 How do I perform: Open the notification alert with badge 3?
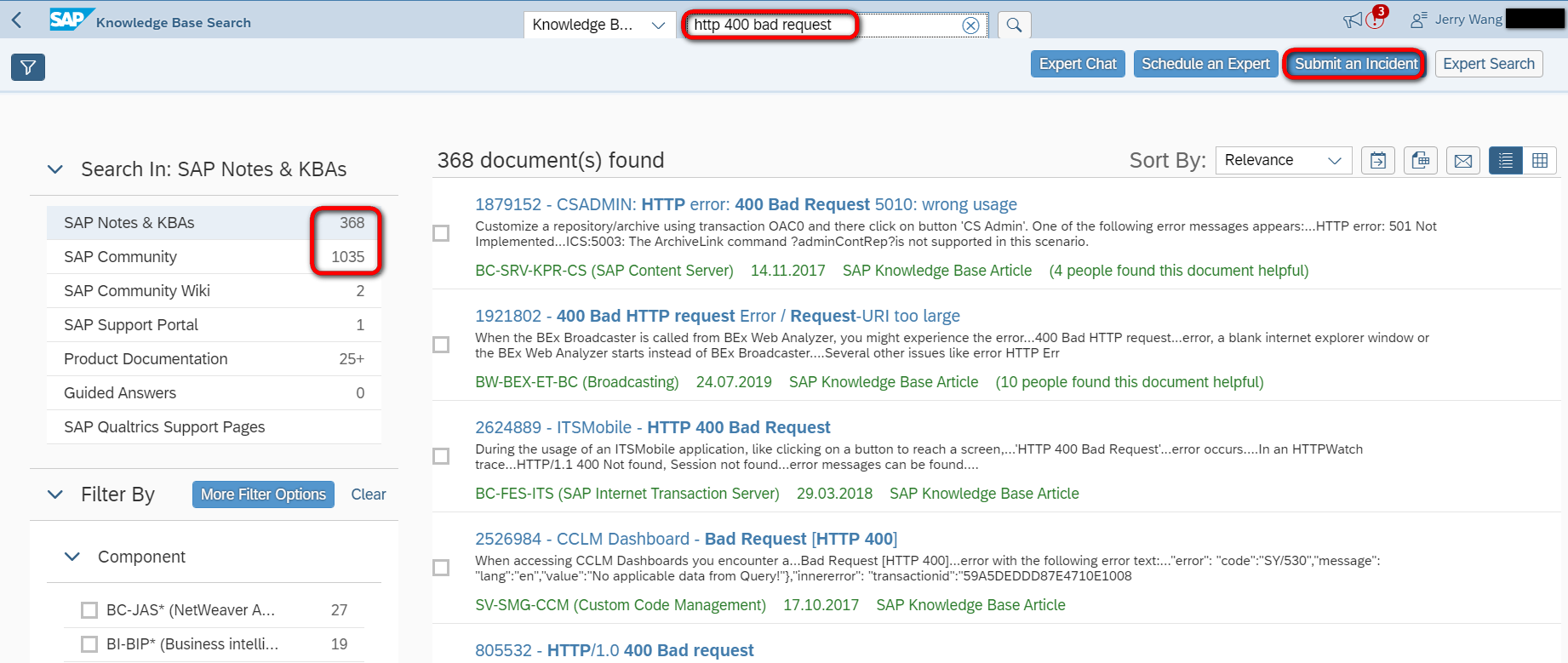[1376, 18]
